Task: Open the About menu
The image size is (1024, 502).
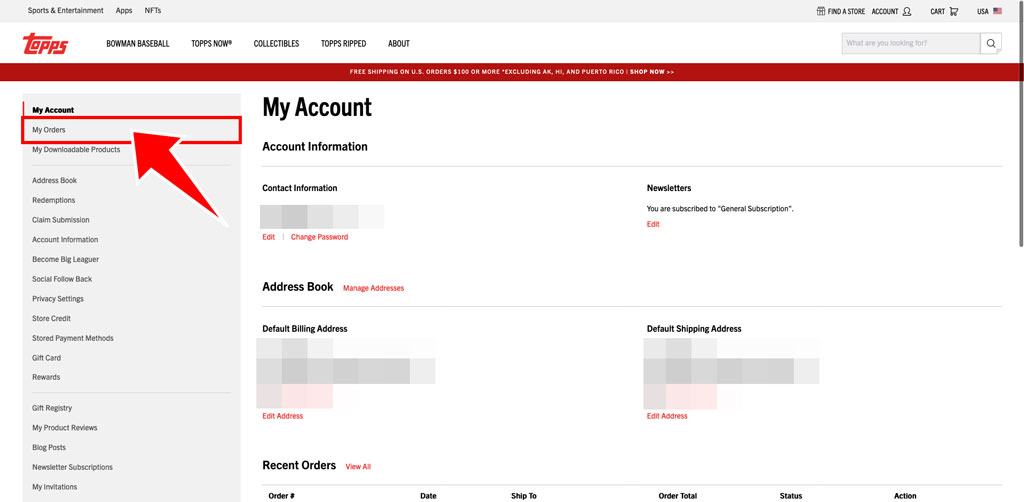Action: (399, 44)
